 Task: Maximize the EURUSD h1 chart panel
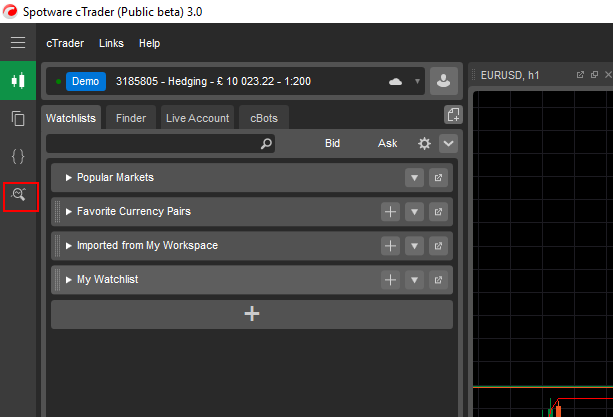[x=594, y=74]
